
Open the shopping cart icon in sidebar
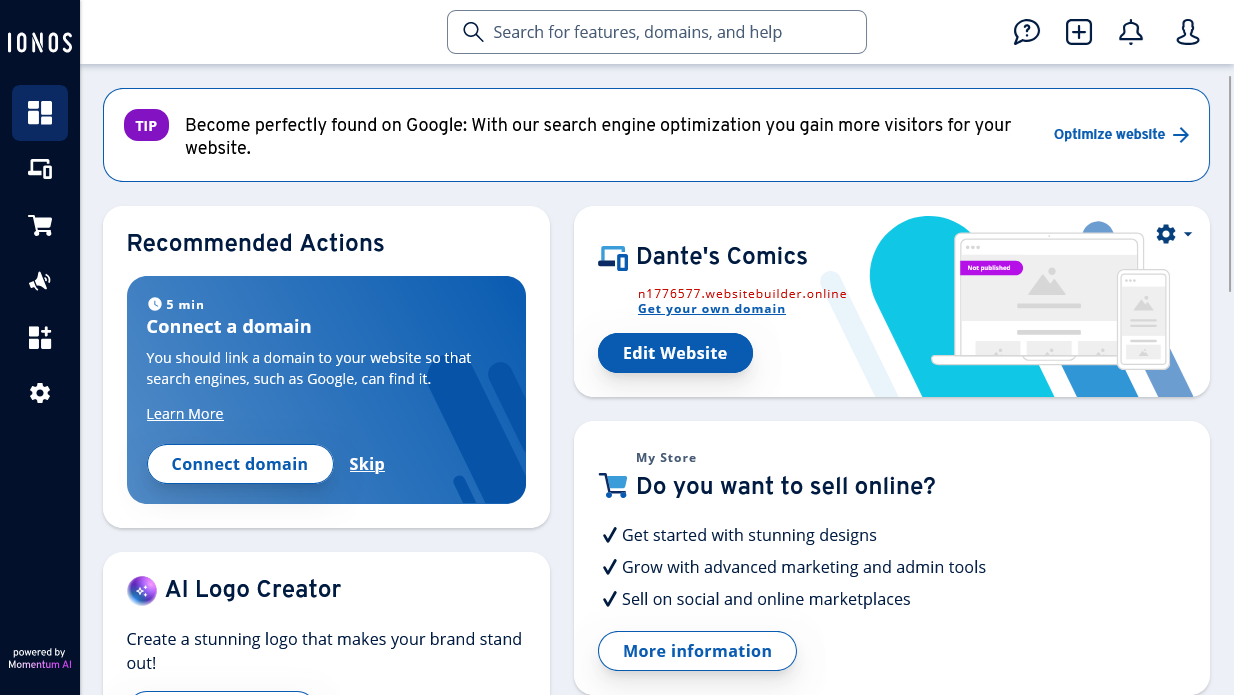pyautogui.click(x=40, y=226)
